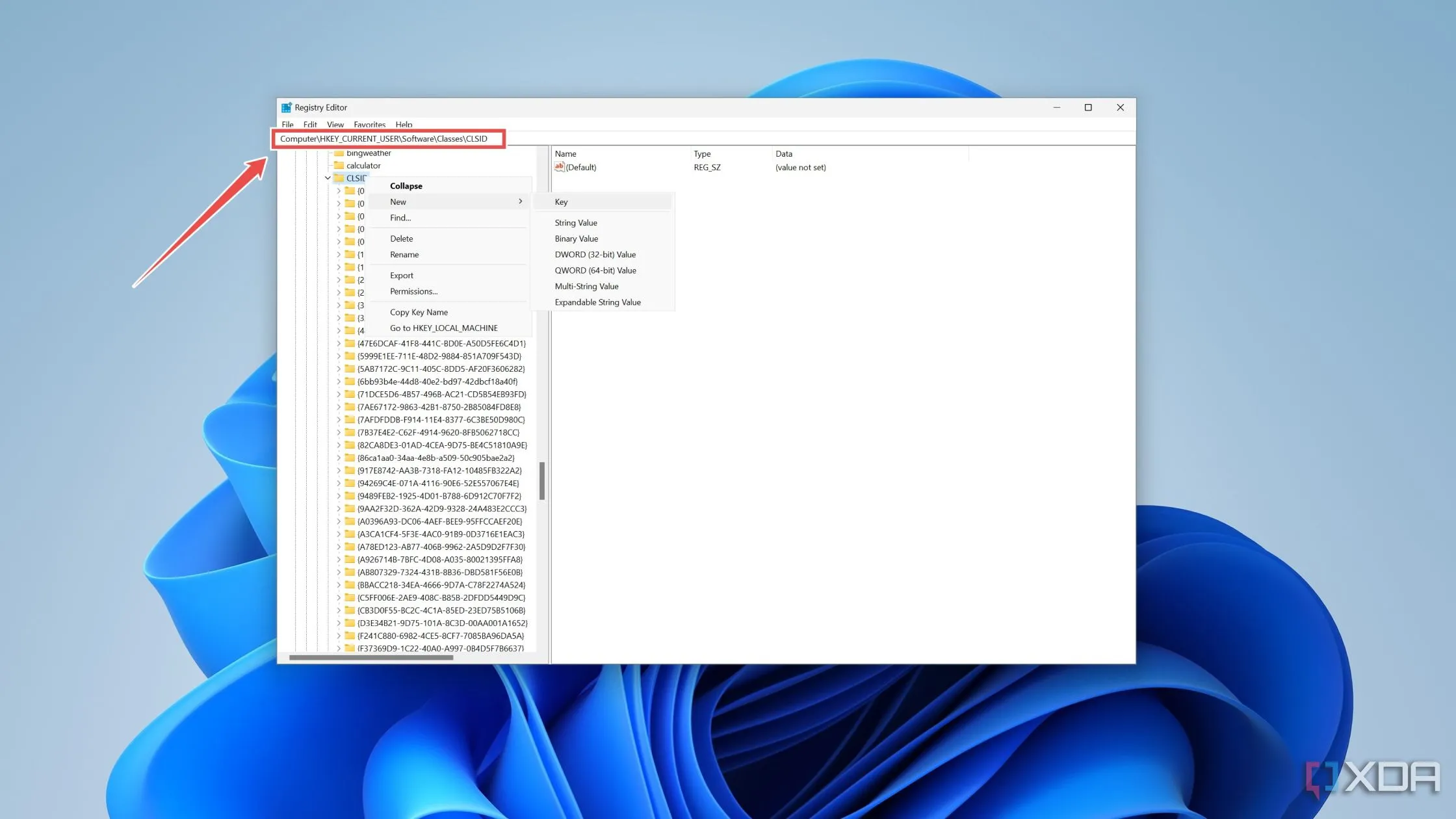Open the Favorites menu
The width and height of the screenshot is (1456, 819).
(x=369, y=124)
